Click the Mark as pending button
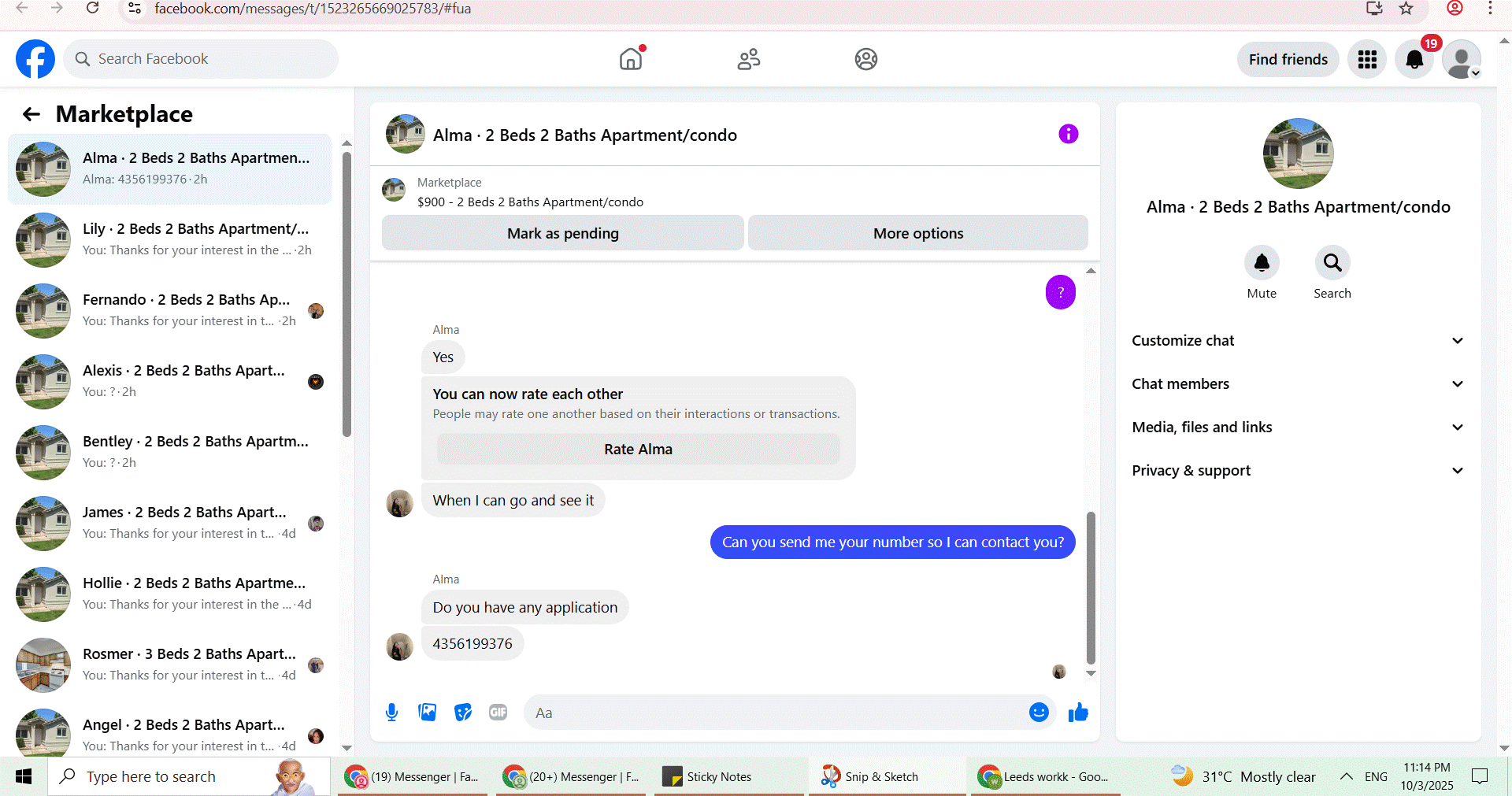 563,233
